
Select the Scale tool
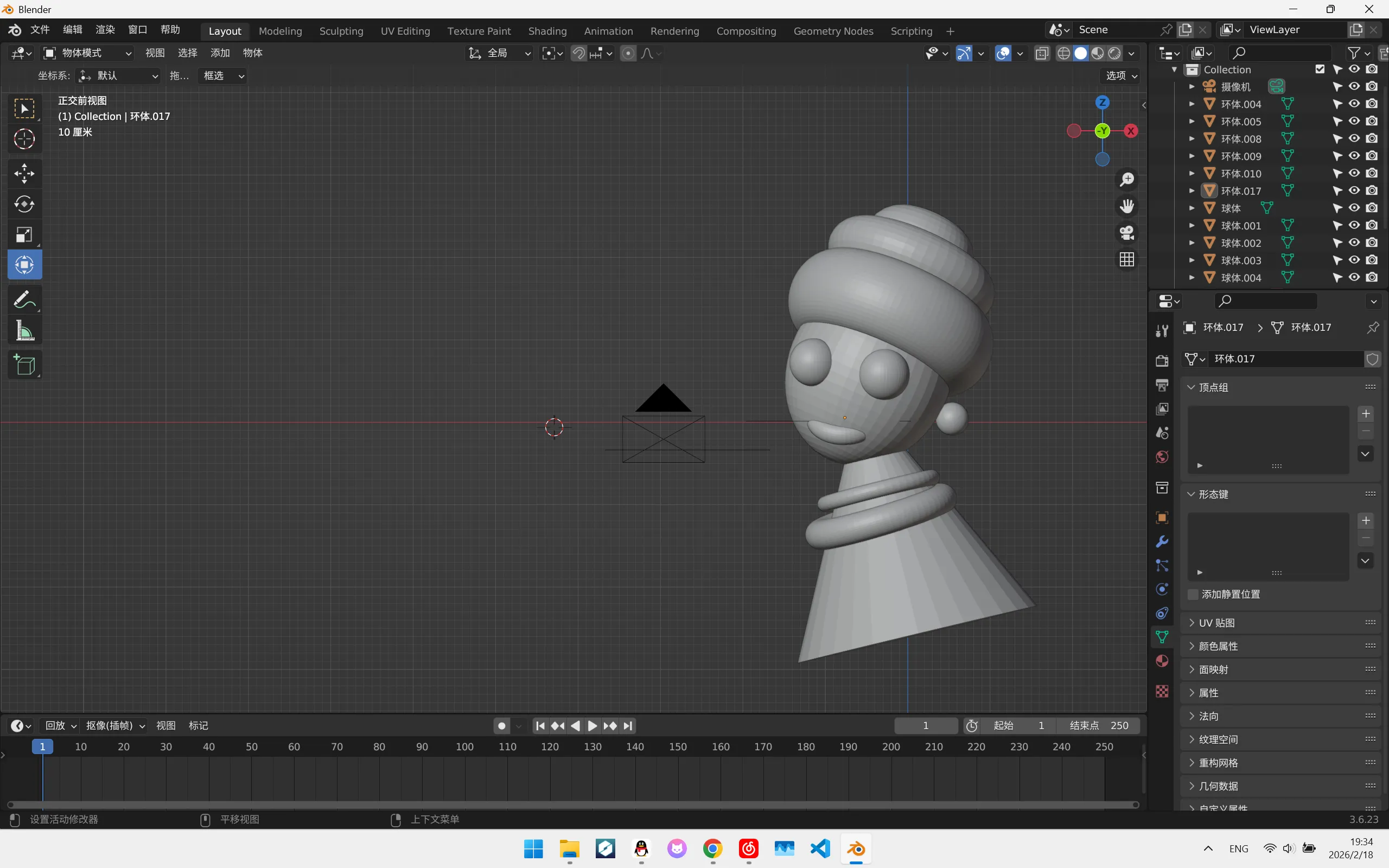click(24, 234)
